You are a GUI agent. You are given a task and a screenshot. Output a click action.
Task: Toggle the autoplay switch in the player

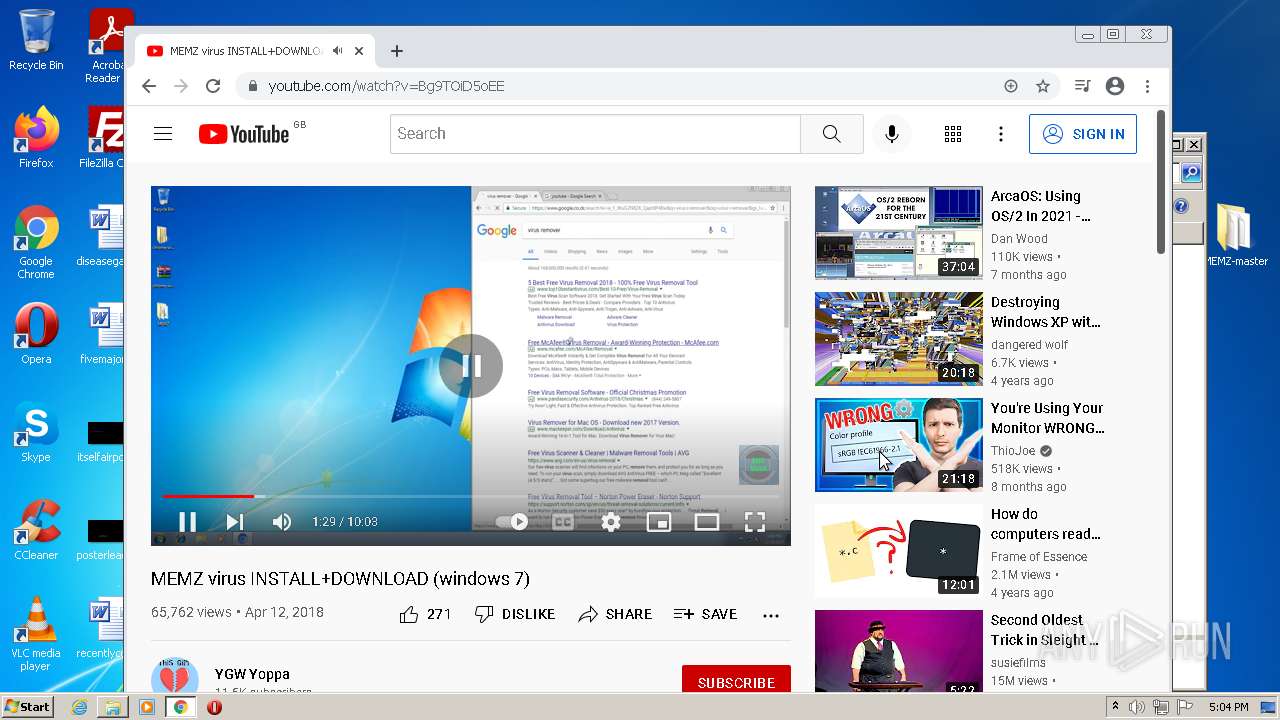pyautogui.click(x=512, y=521)
